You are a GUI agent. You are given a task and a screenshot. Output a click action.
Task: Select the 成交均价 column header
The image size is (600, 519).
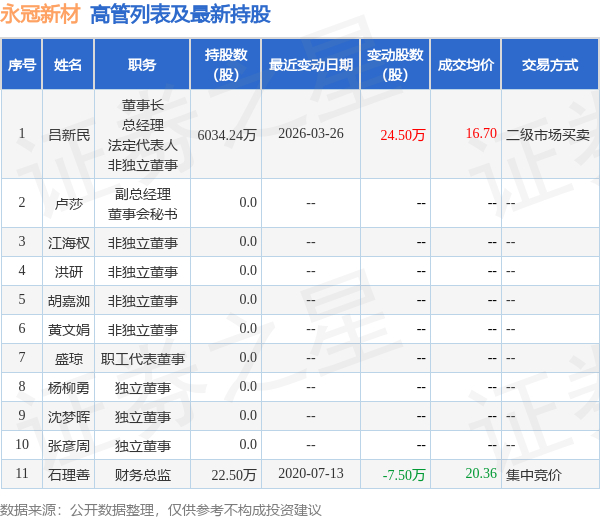point(466,64)
